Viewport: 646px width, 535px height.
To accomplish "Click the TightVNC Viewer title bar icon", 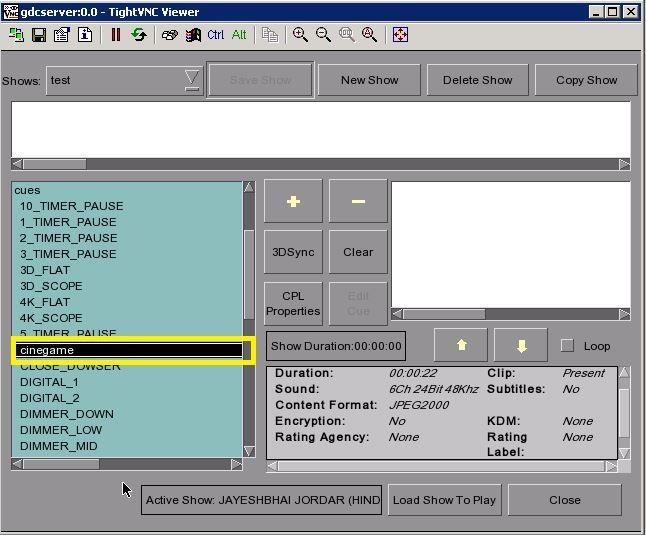I will click(10, 12).
